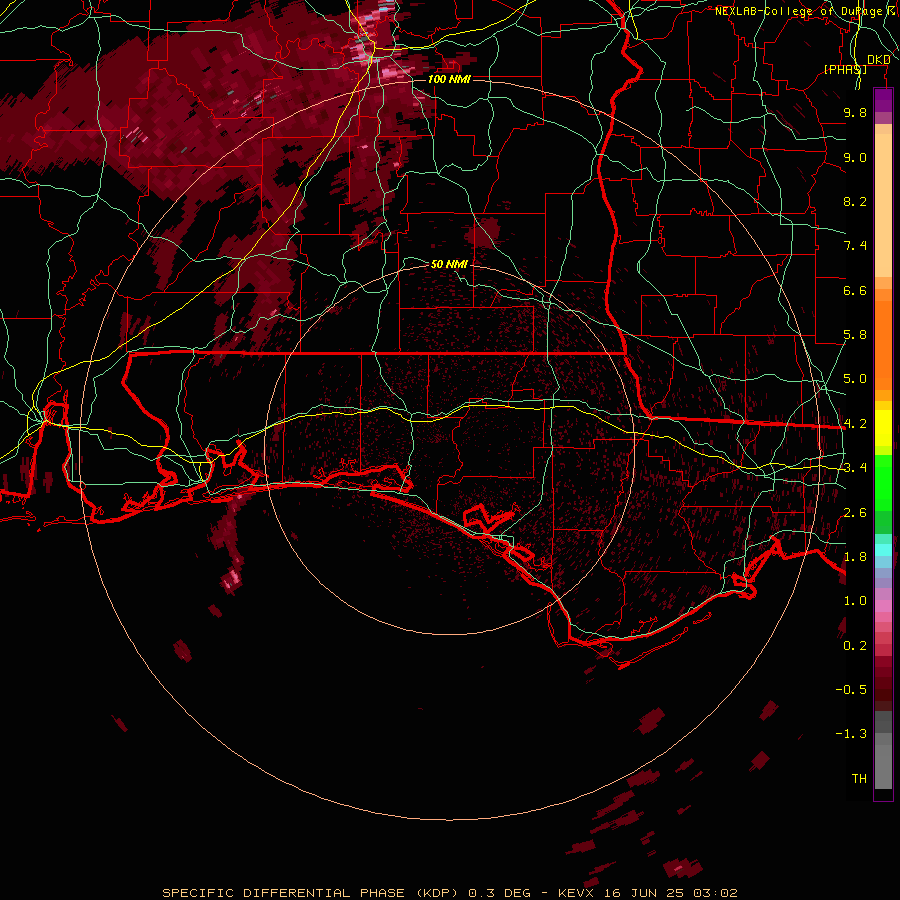The width and height of the screenshot is (900, 900).
Task: Click the [PHAS] legend heading
Action: point(845,69)
